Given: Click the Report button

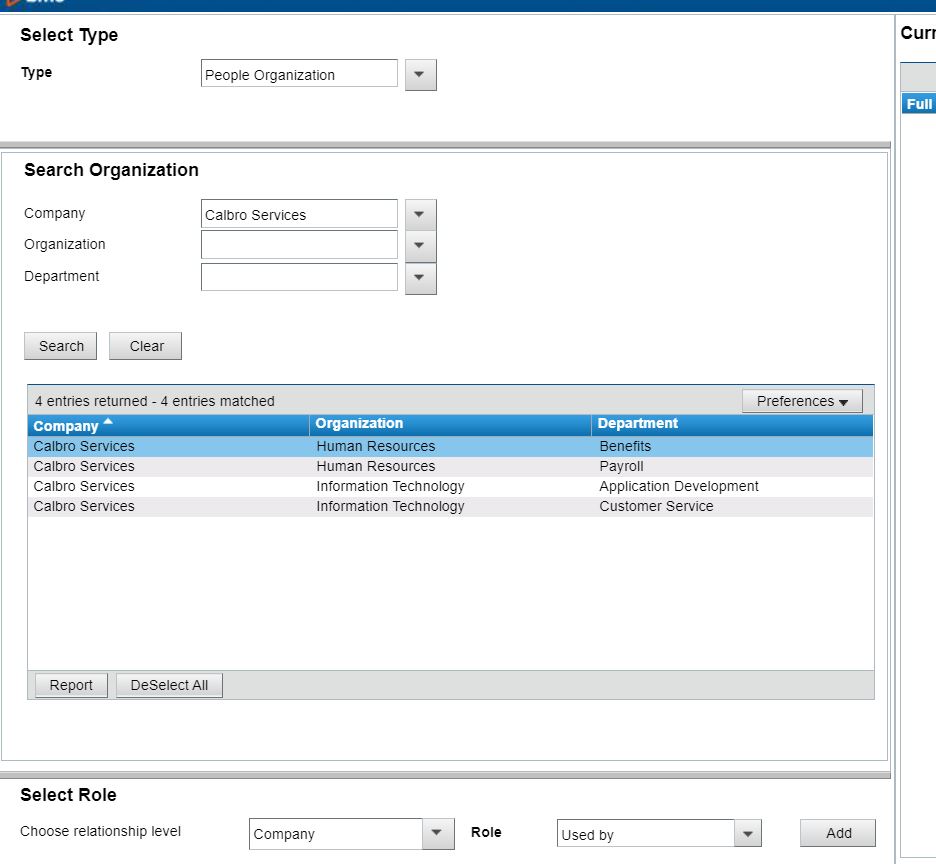Looking at the screenshot, I should (71, 685).
